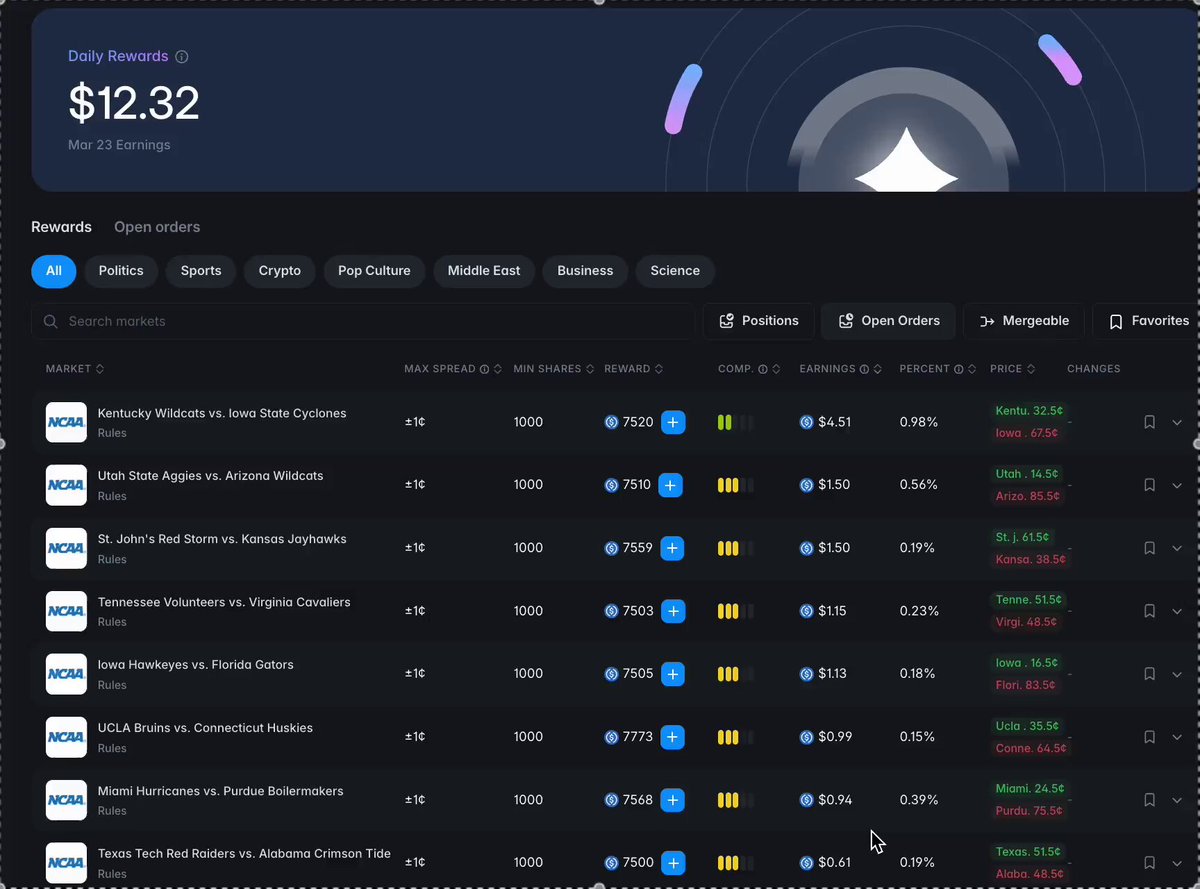Click plus button beside reward 7510

tap(671, 485)
